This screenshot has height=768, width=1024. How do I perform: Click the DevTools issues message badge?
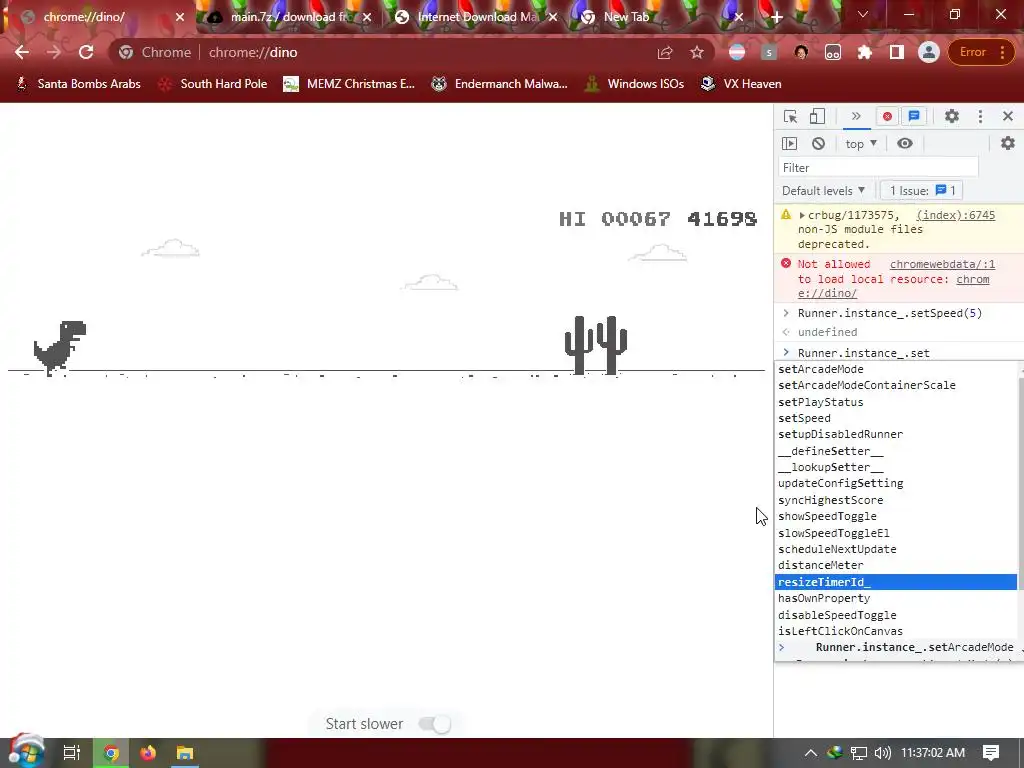[x=914, y=116]
